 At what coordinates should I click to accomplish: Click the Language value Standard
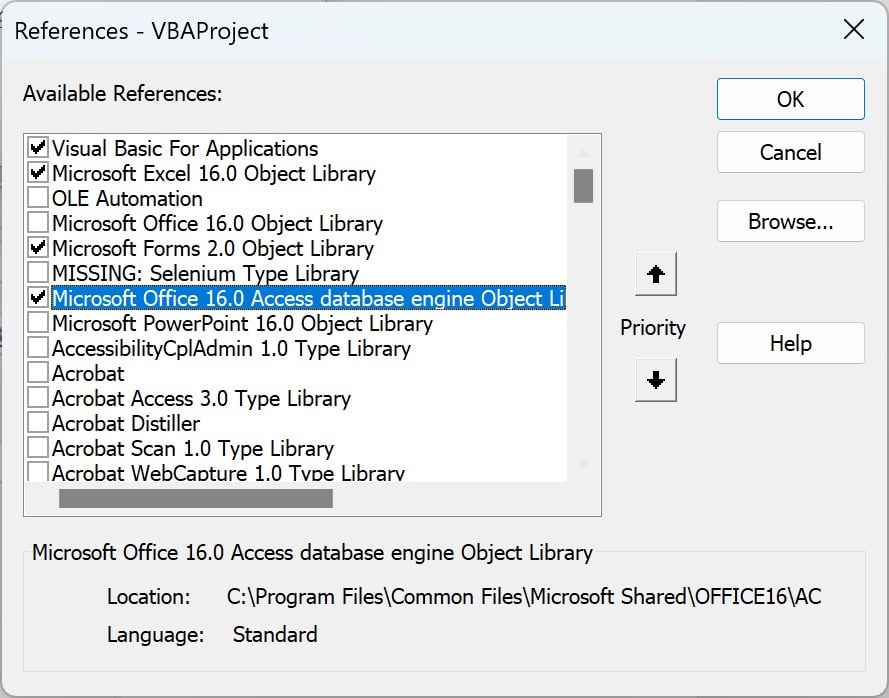(275, 634)
